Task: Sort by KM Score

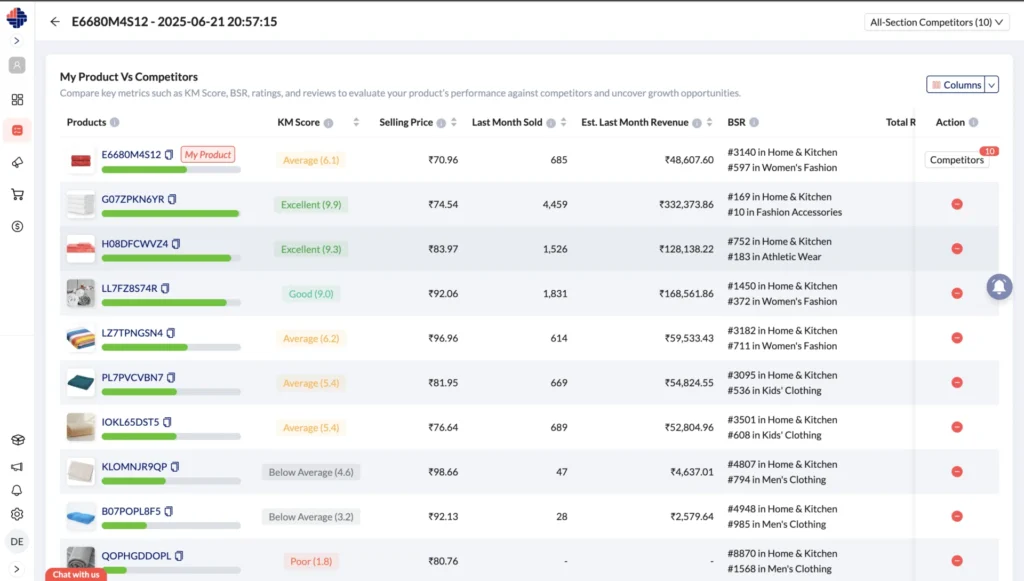Action: (x=356, y=122)
